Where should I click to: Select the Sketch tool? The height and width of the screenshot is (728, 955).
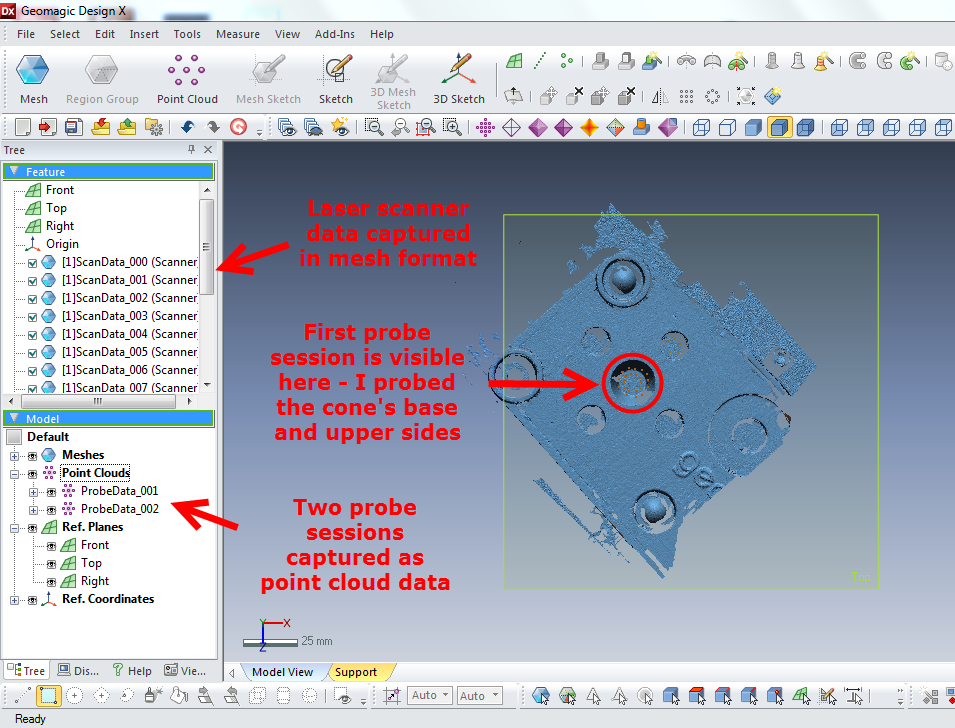coord(335,75)
